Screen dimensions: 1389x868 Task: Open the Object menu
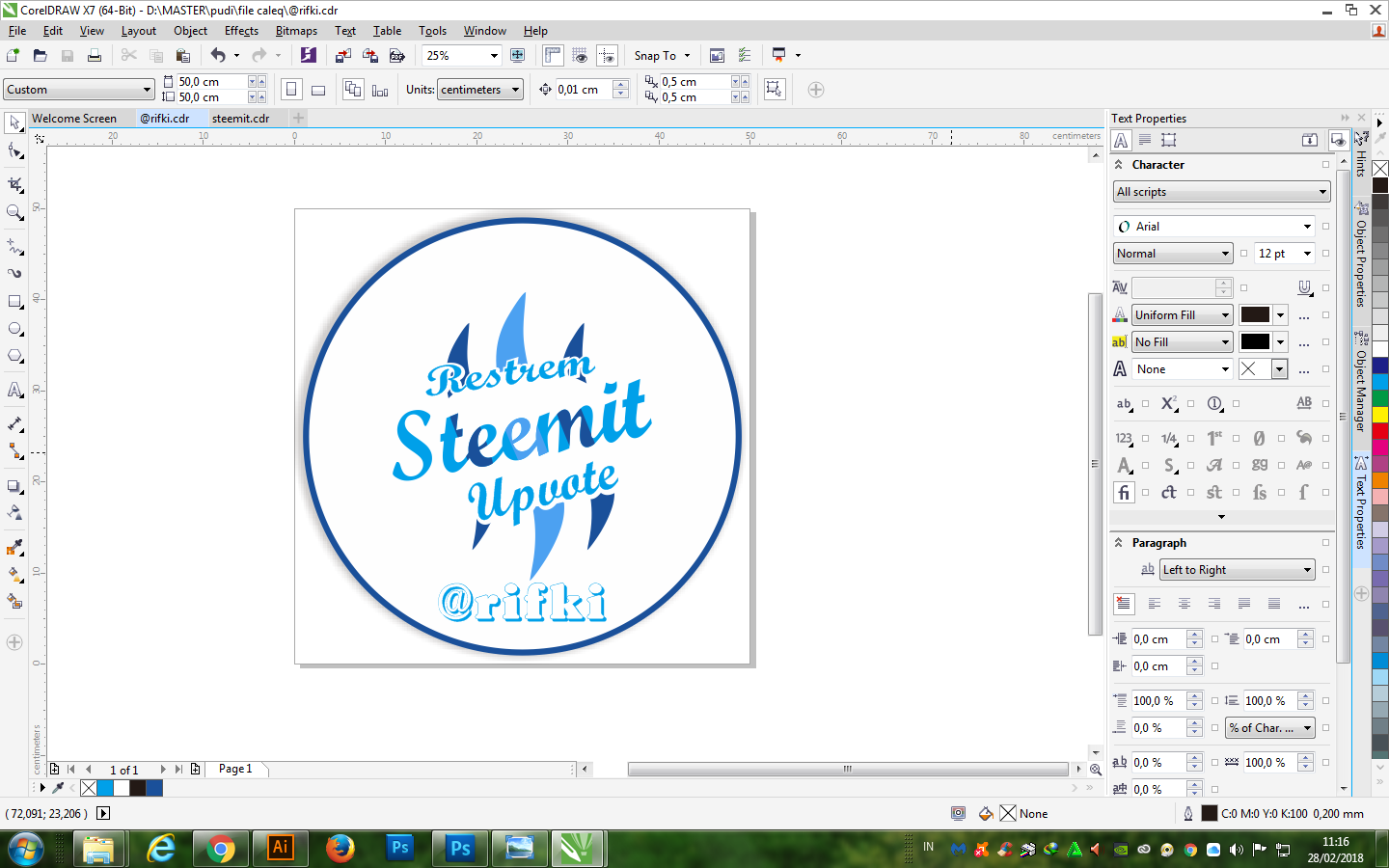190,31
